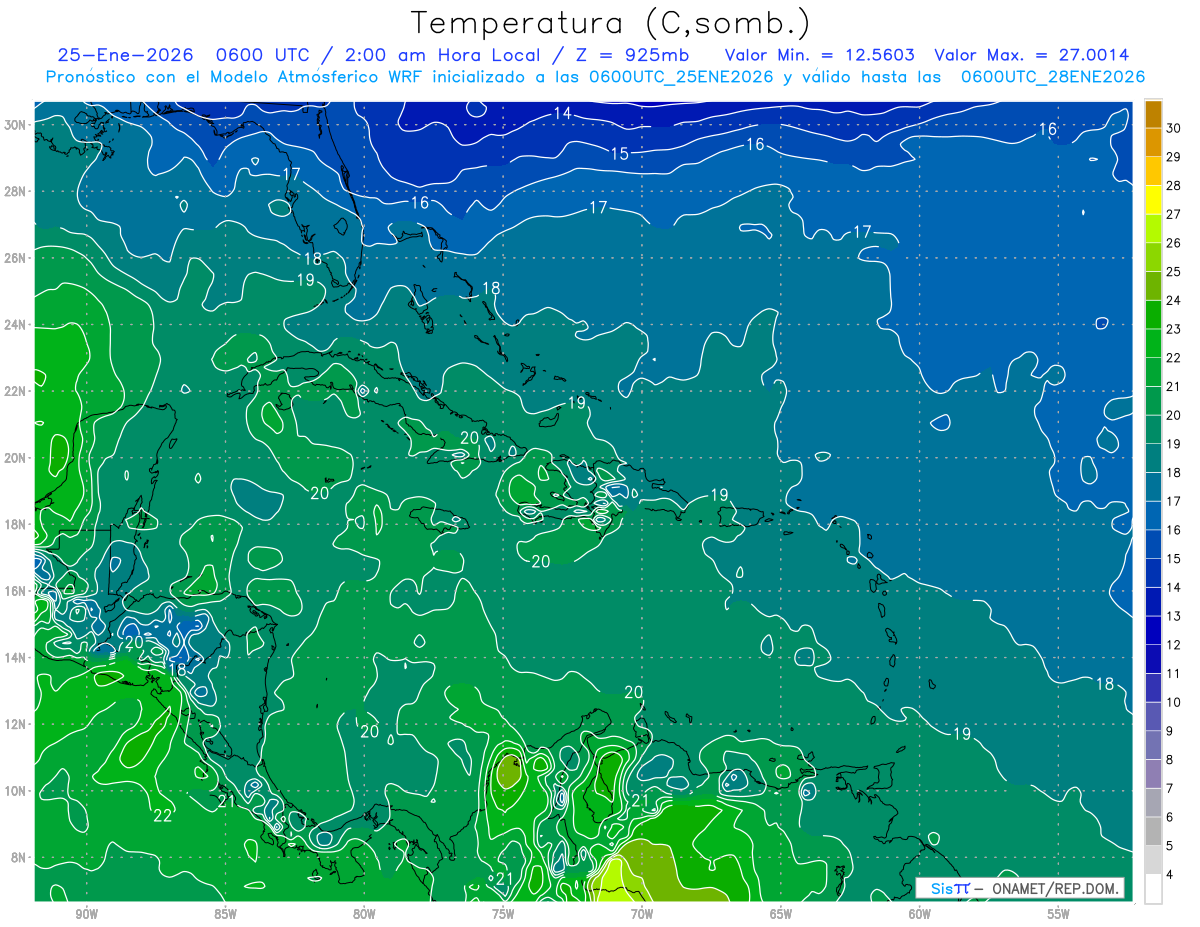Click the white bottom color scale swatch
Viewport: 1200px width, 927px height.
(1153, 889)
